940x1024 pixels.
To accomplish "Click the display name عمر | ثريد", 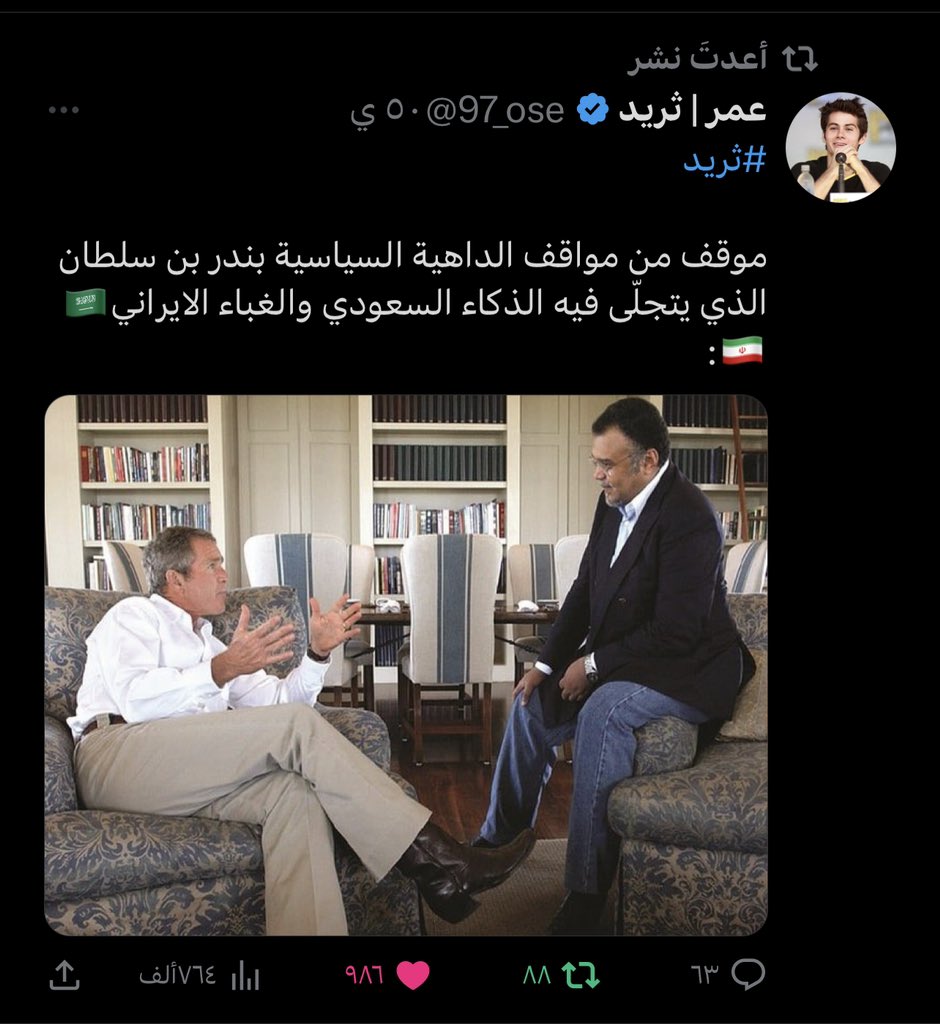I will (692, 109).
